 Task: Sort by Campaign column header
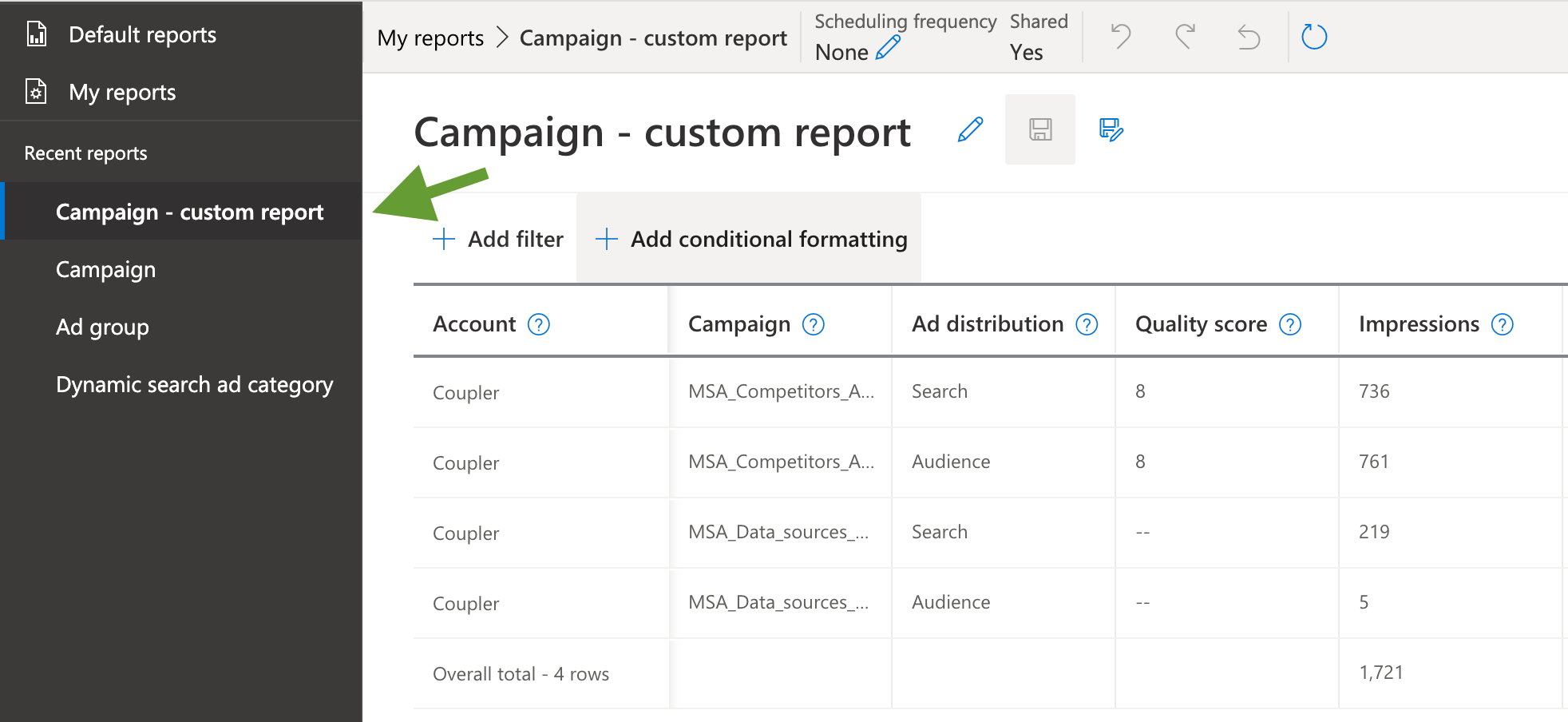(739, 323)
